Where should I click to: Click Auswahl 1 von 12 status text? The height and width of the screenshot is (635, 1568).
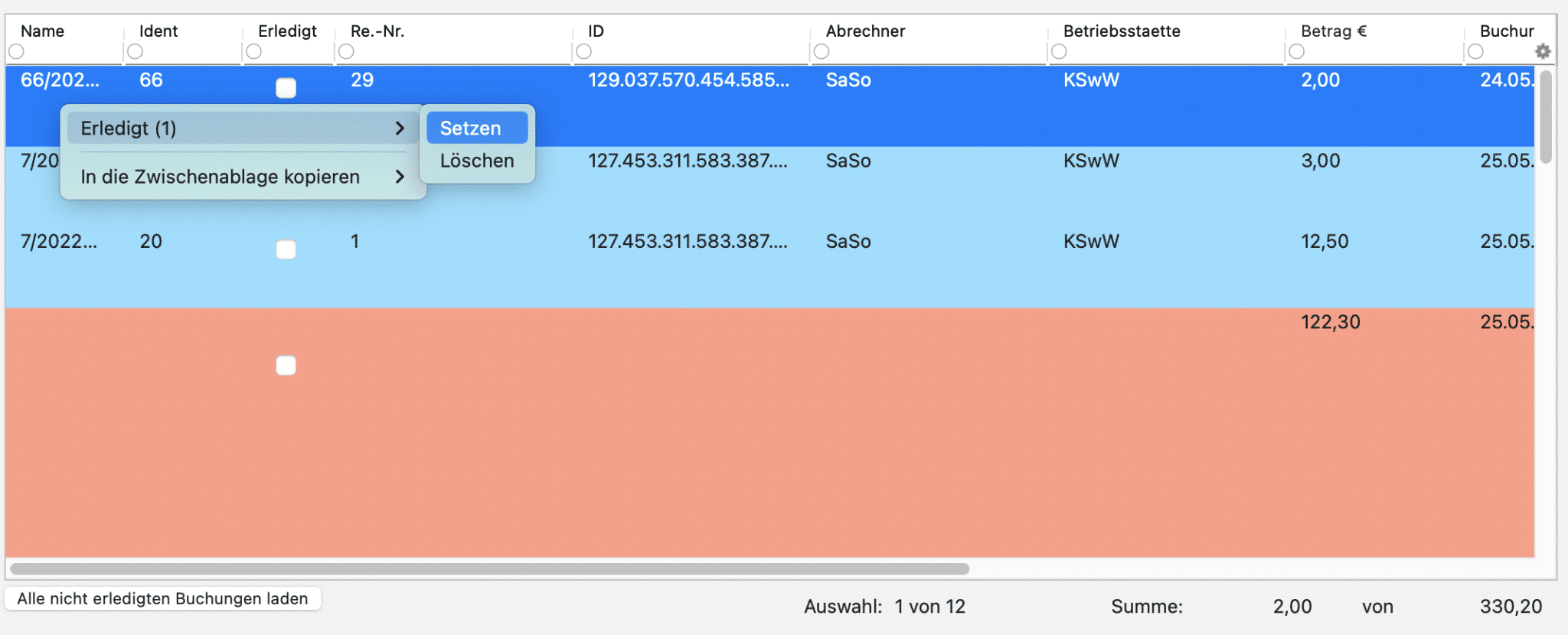pyautogui.click(x=884, y=607)
